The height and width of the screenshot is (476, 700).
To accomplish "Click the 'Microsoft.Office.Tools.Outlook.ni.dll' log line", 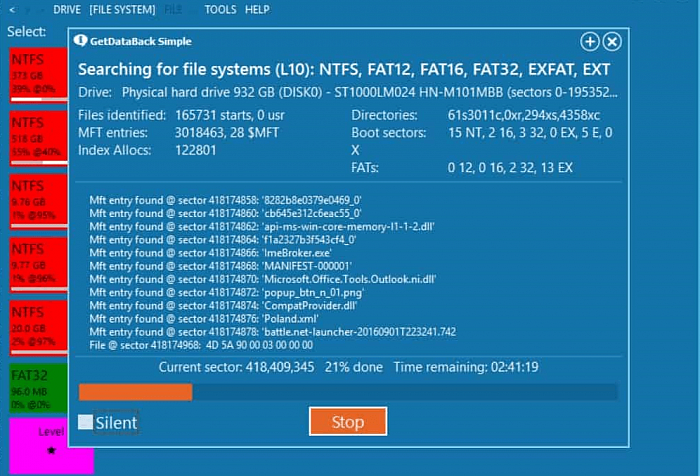I will [262, 280].
